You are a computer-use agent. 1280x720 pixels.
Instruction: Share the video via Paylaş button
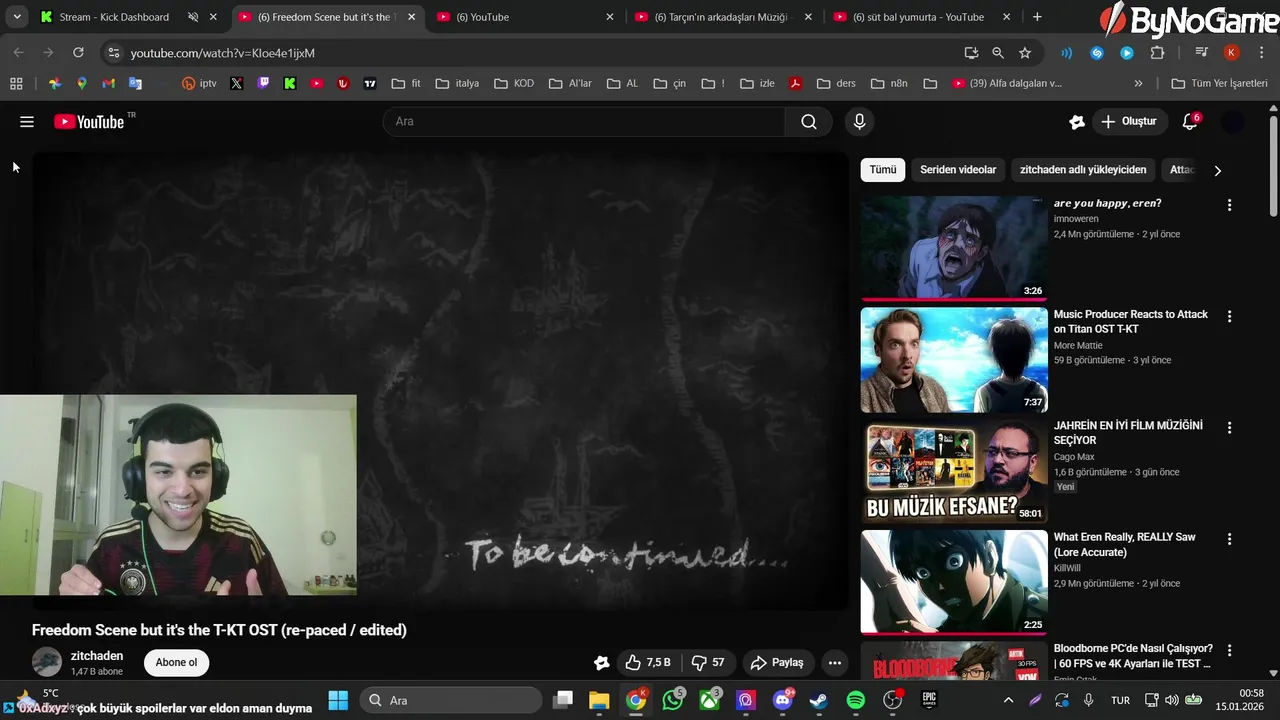778,663
